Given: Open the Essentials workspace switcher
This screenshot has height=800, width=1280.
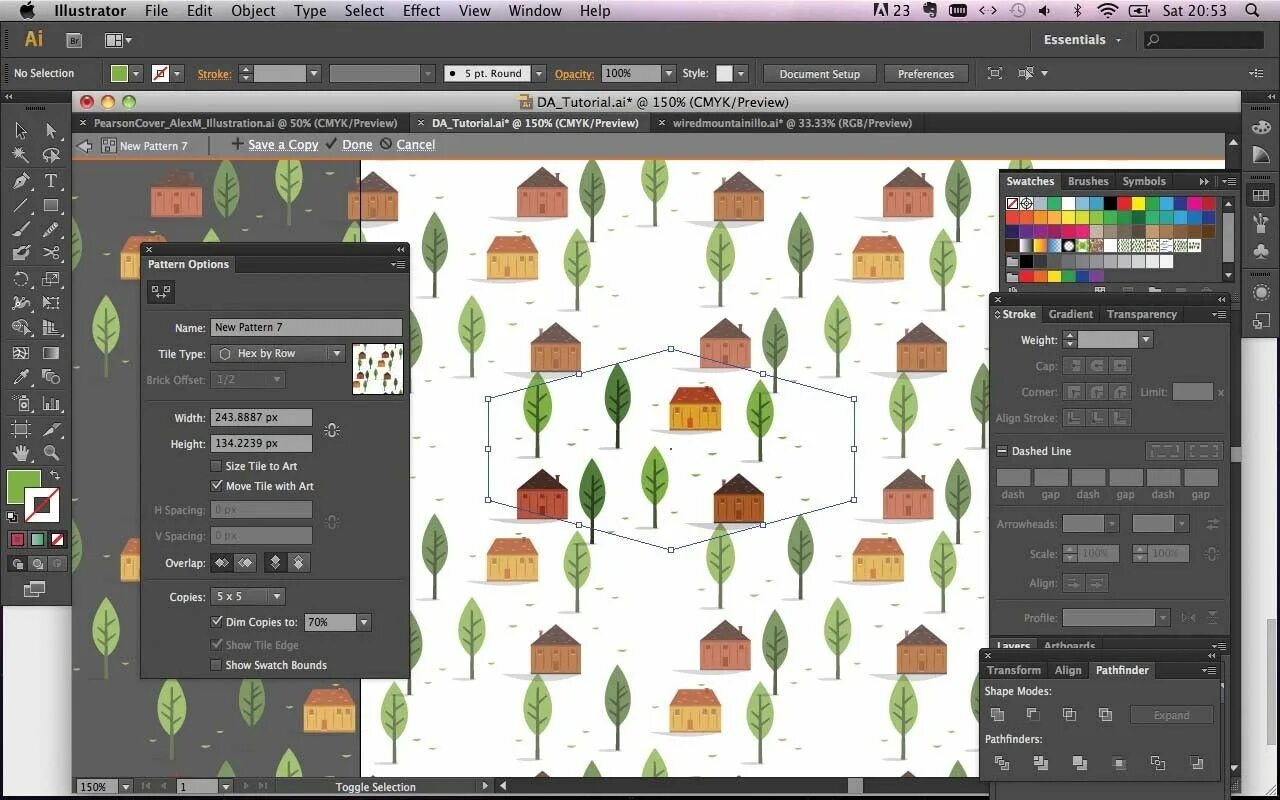Looking at the screenshot, I should pyautogui.click(x=1083, y=40).
